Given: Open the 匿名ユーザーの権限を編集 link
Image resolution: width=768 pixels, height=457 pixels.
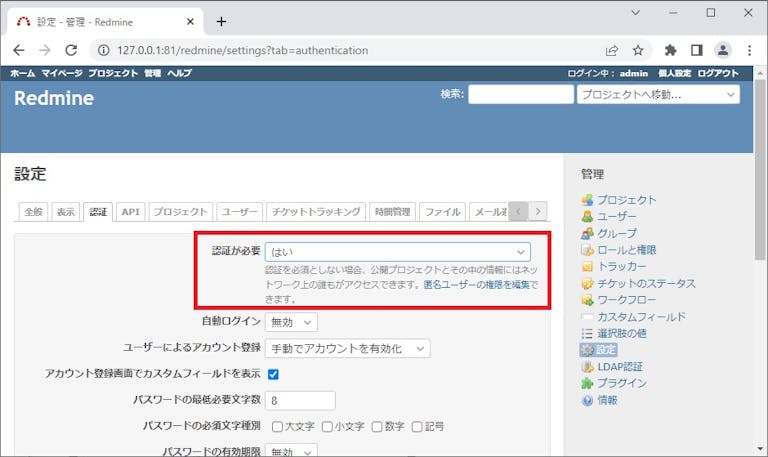Looking at the screenshot, I should click(477, 285).
